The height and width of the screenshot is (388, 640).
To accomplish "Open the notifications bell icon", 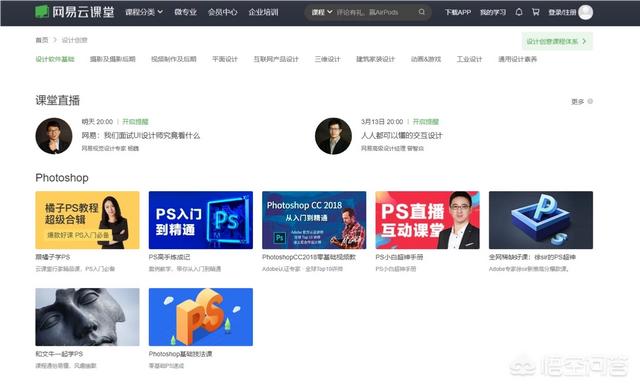I will tap(519, 12).
